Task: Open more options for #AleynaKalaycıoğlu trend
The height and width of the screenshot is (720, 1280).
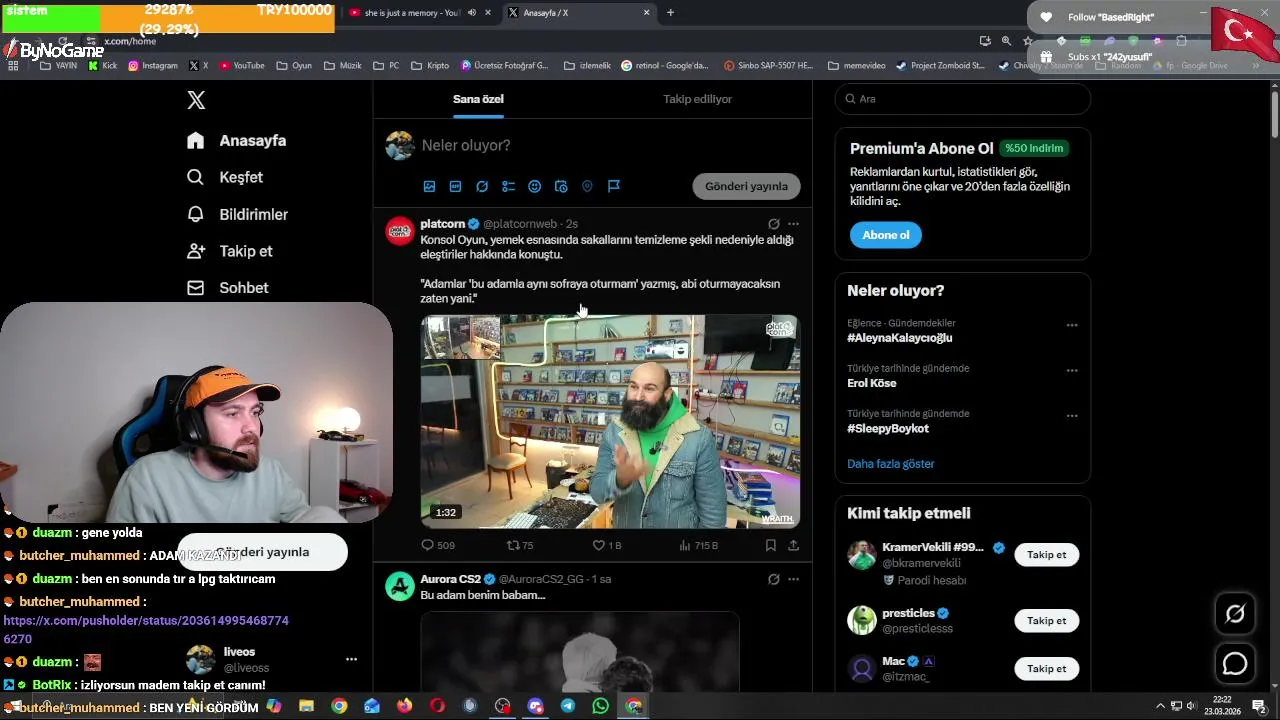Action: pyautogui.click(x=1072, y=325)
